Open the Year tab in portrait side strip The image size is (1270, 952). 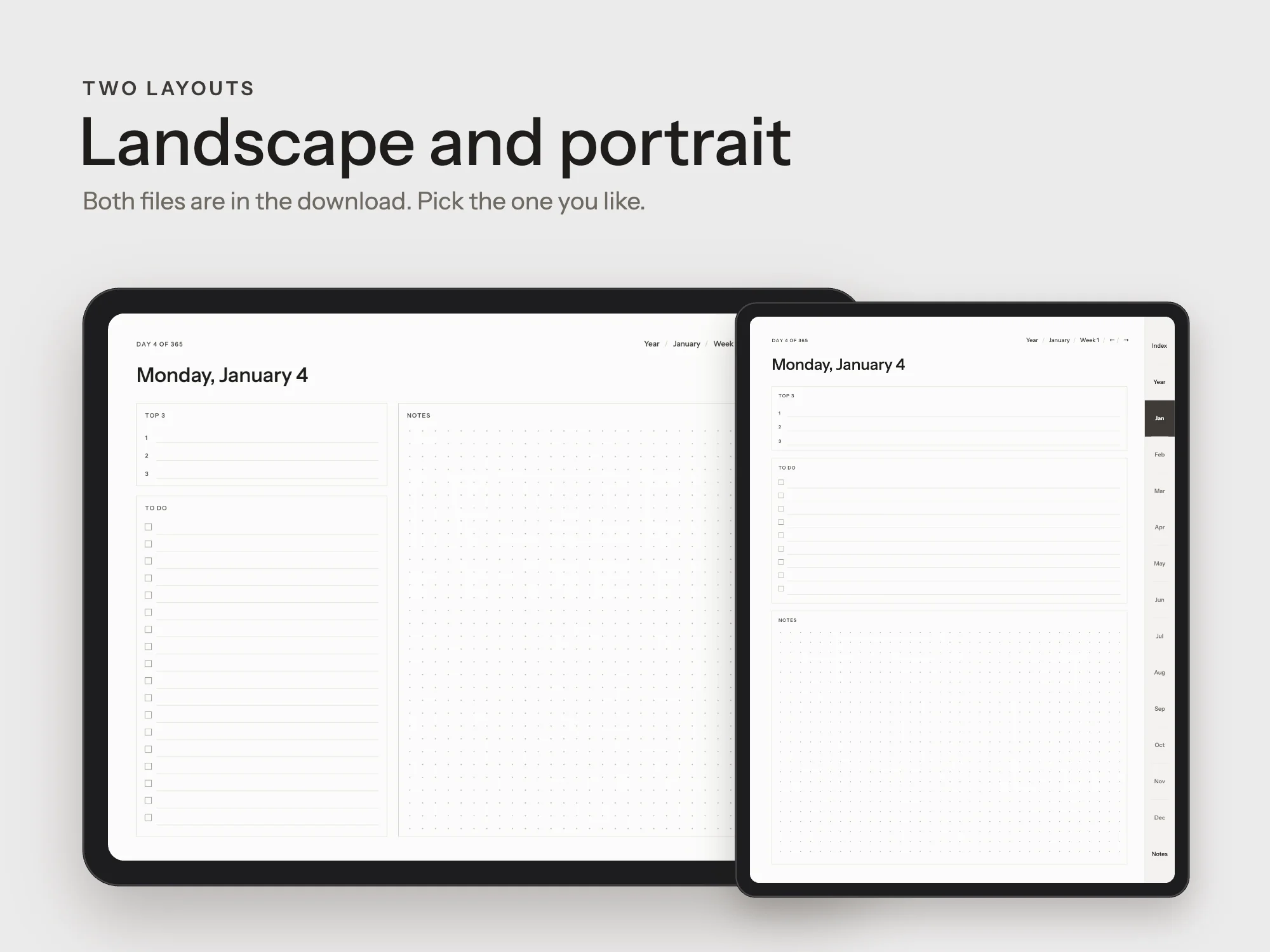(1160, 382)
